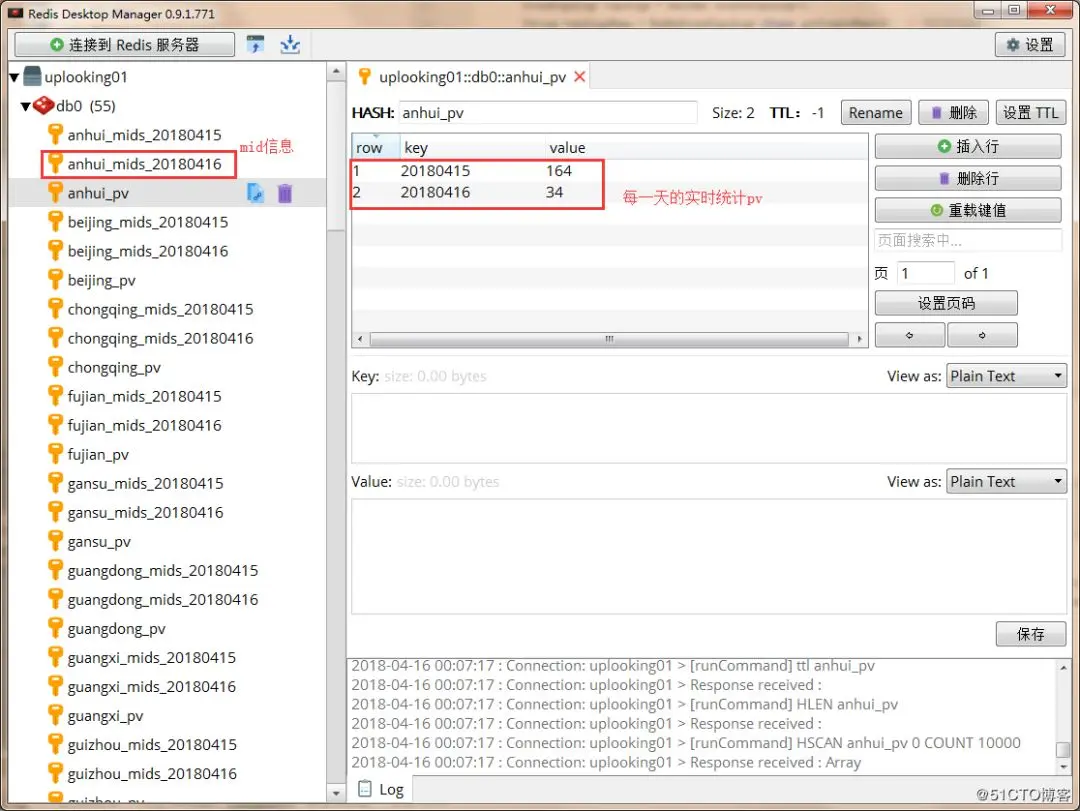
Task: Select table cell value 34
Action: (554, 192)
